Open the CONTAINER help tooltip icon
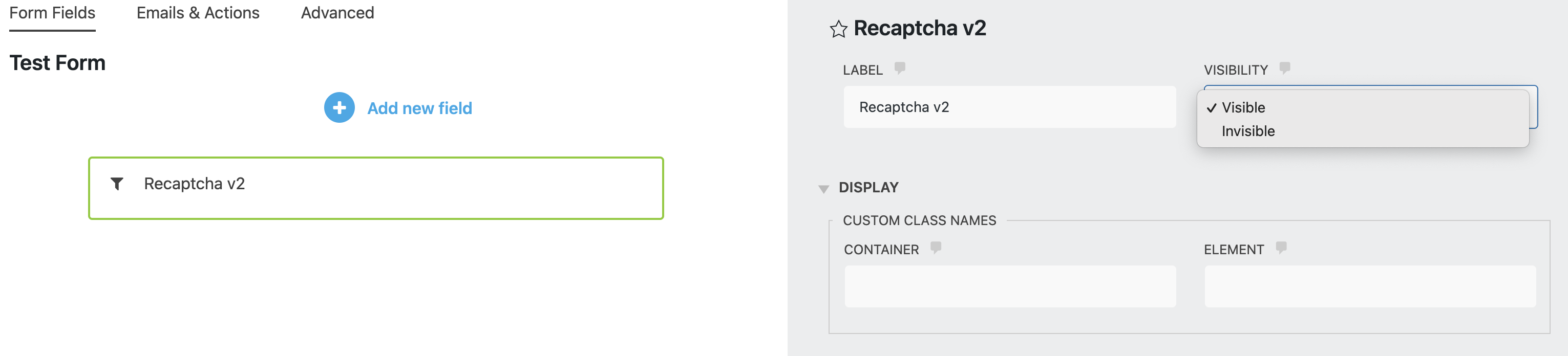The height and width of the screenshot is (356, 1568). 936,248
